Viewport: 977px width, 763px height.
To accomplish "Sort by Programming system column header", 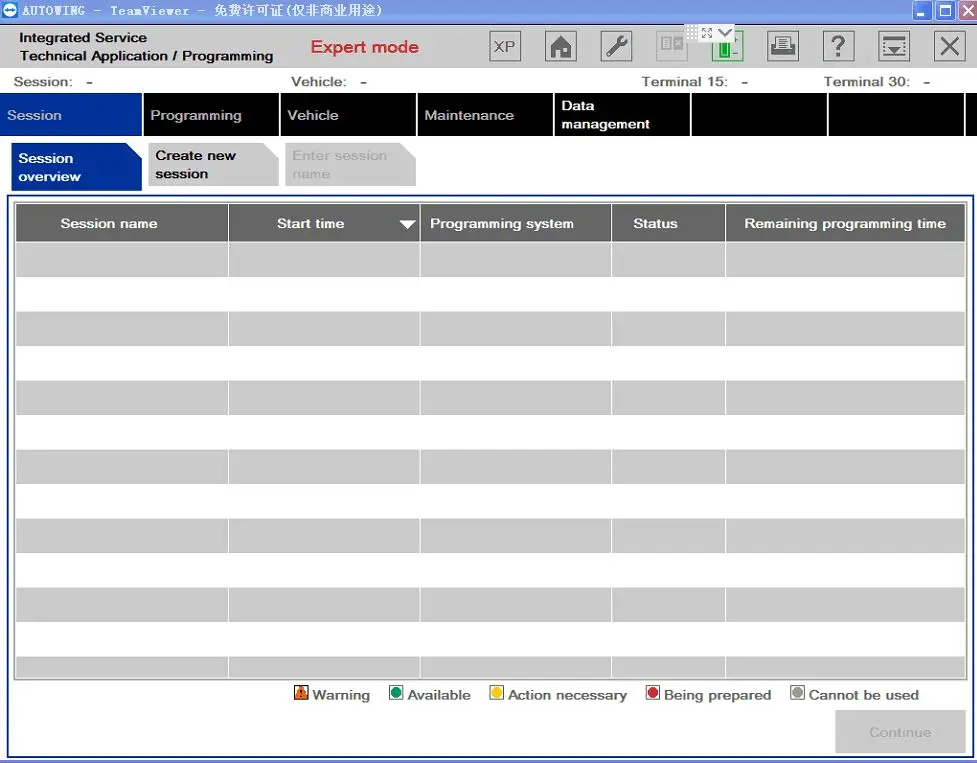I will [x=515, y=223].
